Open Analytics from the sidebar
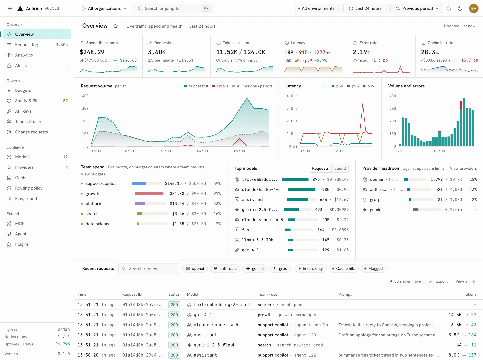The image size is (483, 360). coord(37,55)
